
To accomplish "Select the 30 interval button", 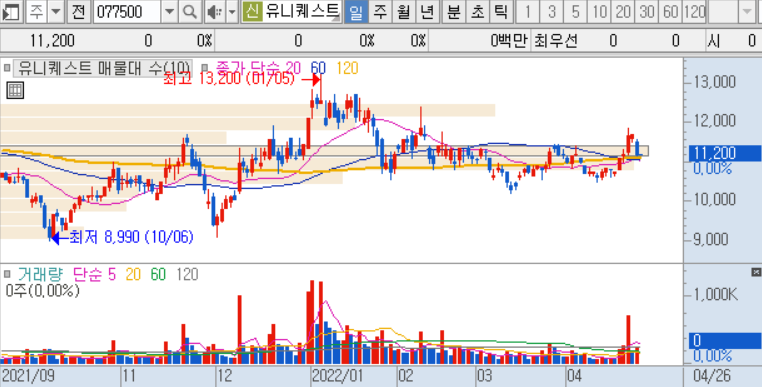I will (x=646, y=12).
